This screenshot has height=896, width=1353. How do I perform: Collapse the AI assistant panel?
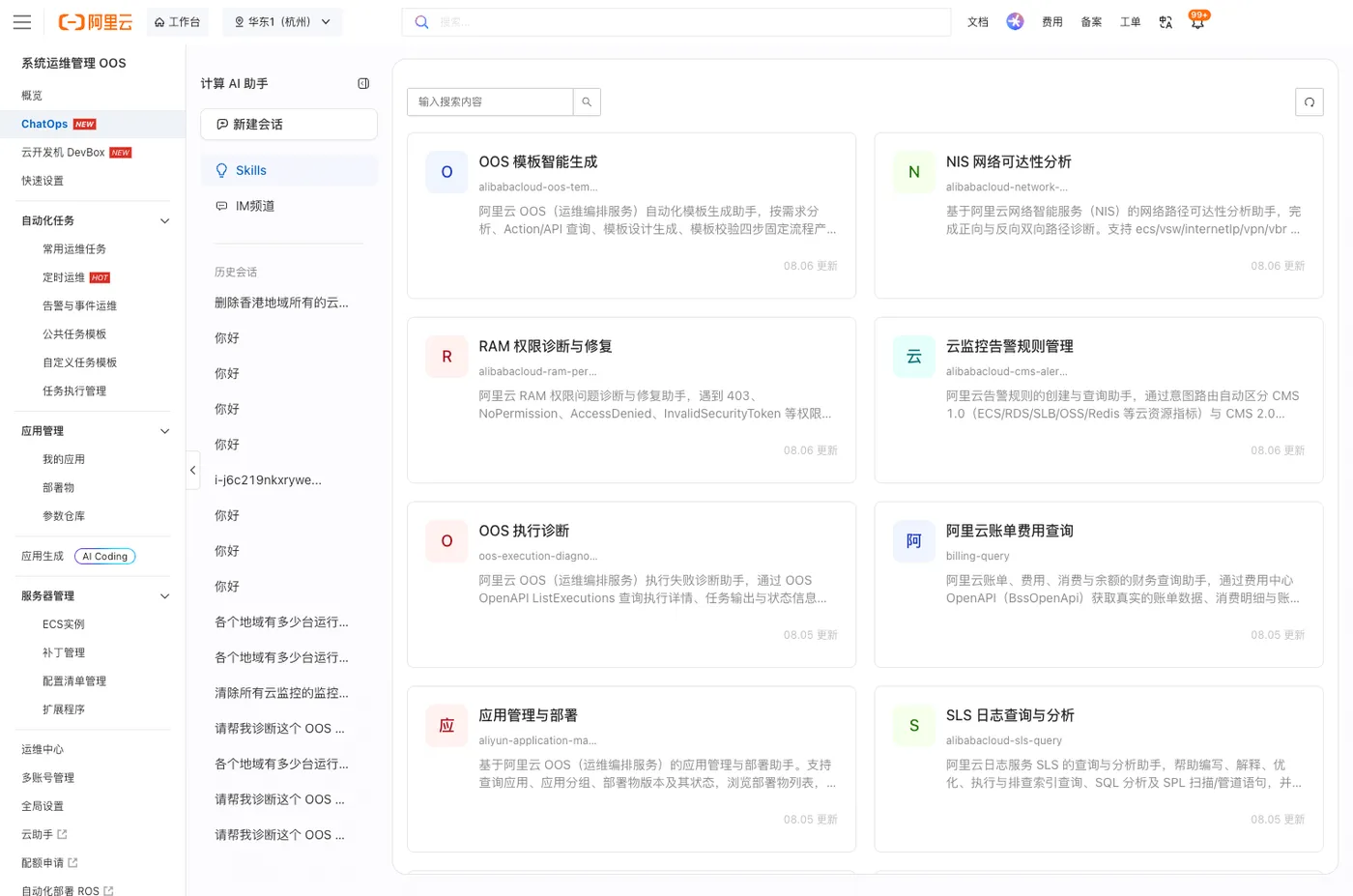363,84
